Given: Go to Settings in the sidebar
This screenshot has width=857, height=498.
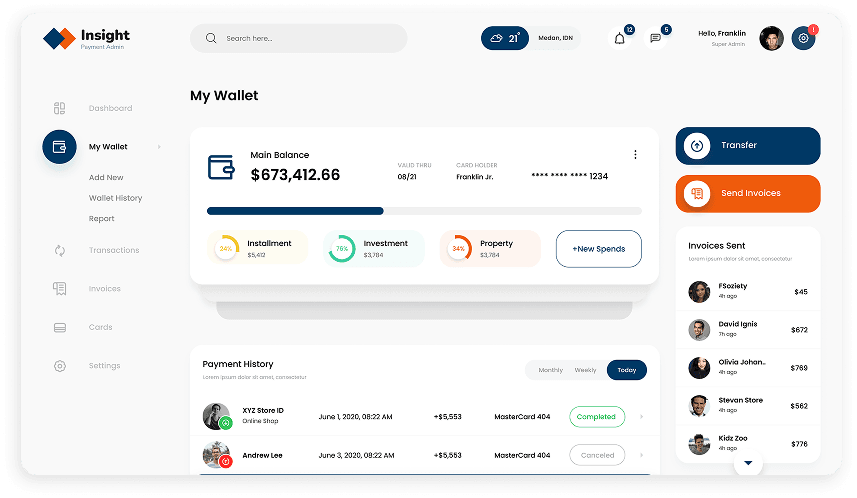Looking at the screenshot, I should pos(104,365).
